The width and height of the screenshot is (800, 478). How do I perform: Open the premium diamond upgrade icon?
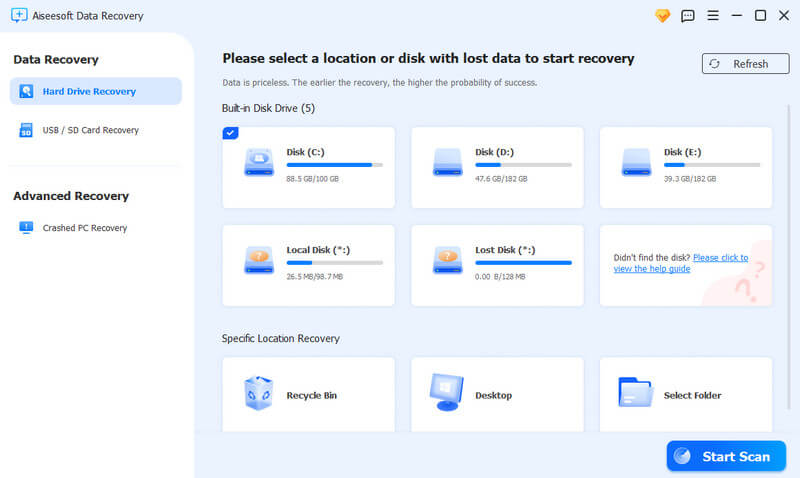point(662,16)
